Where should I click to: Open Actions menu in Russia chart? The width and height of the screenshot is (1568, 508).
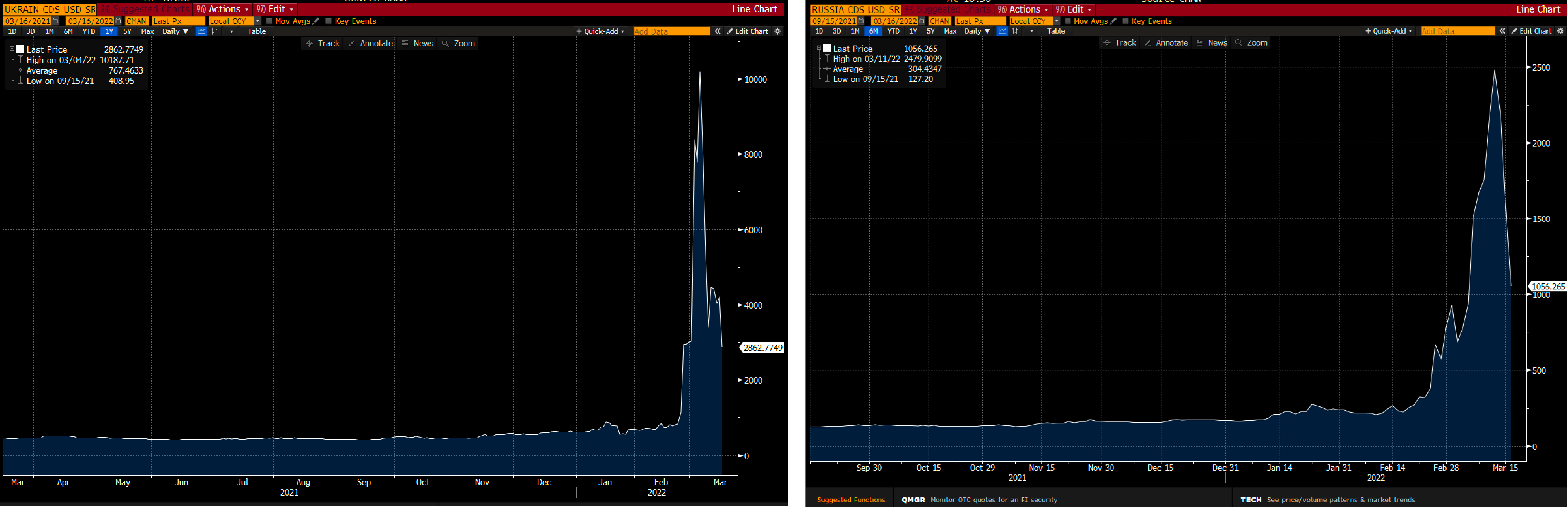[1023, 10]
